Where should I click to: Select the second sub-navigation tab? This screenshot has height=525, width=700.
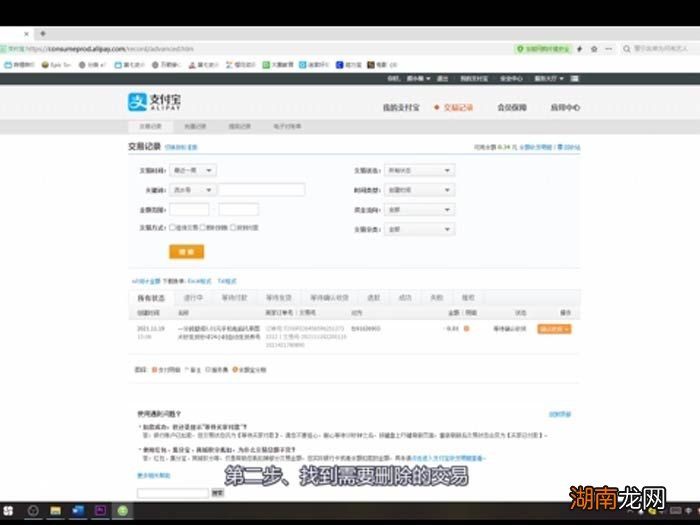click(x=195, y=126)
